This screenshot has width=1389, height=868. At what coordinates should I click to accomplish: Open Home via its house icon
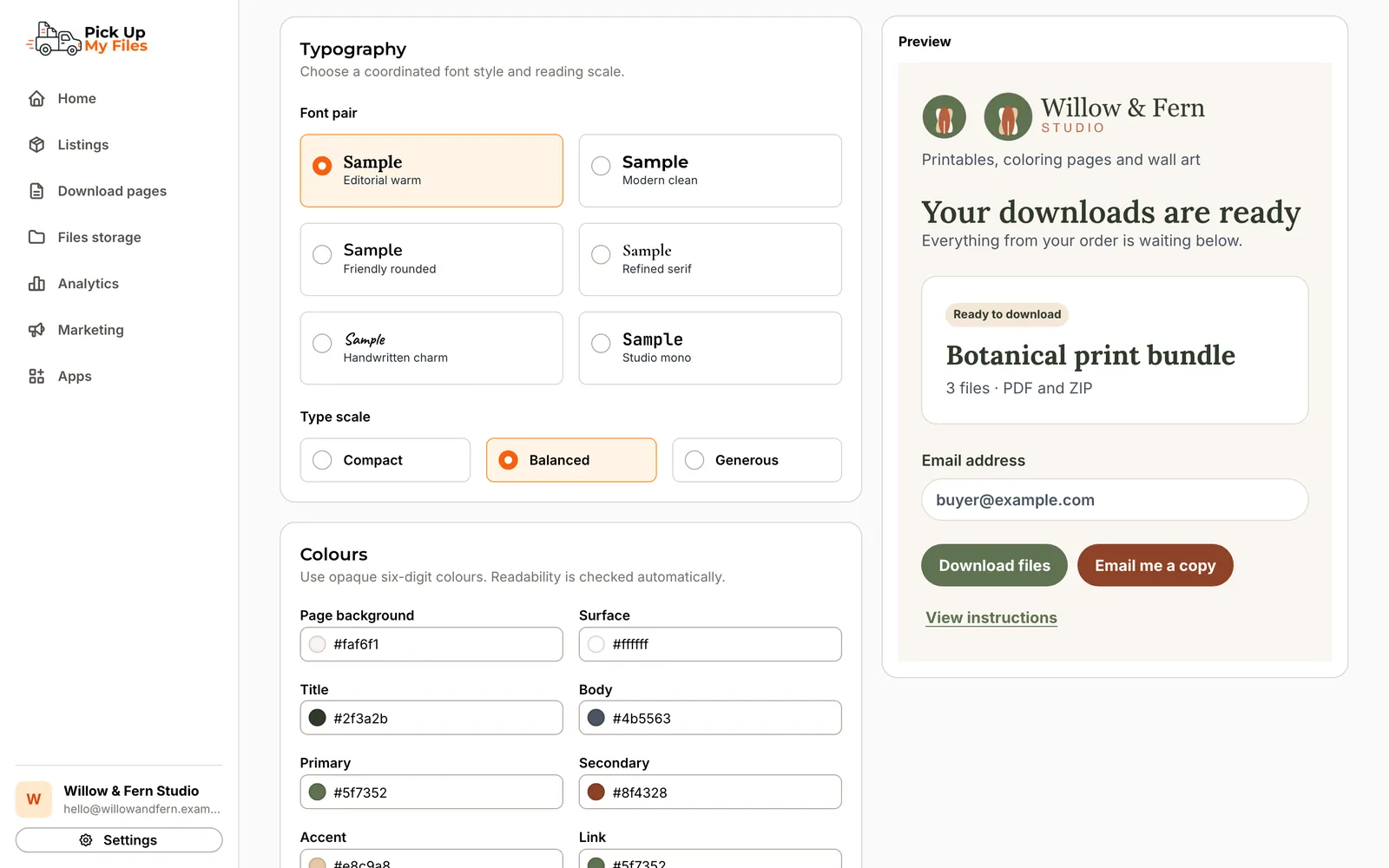[x=36, y=98]
